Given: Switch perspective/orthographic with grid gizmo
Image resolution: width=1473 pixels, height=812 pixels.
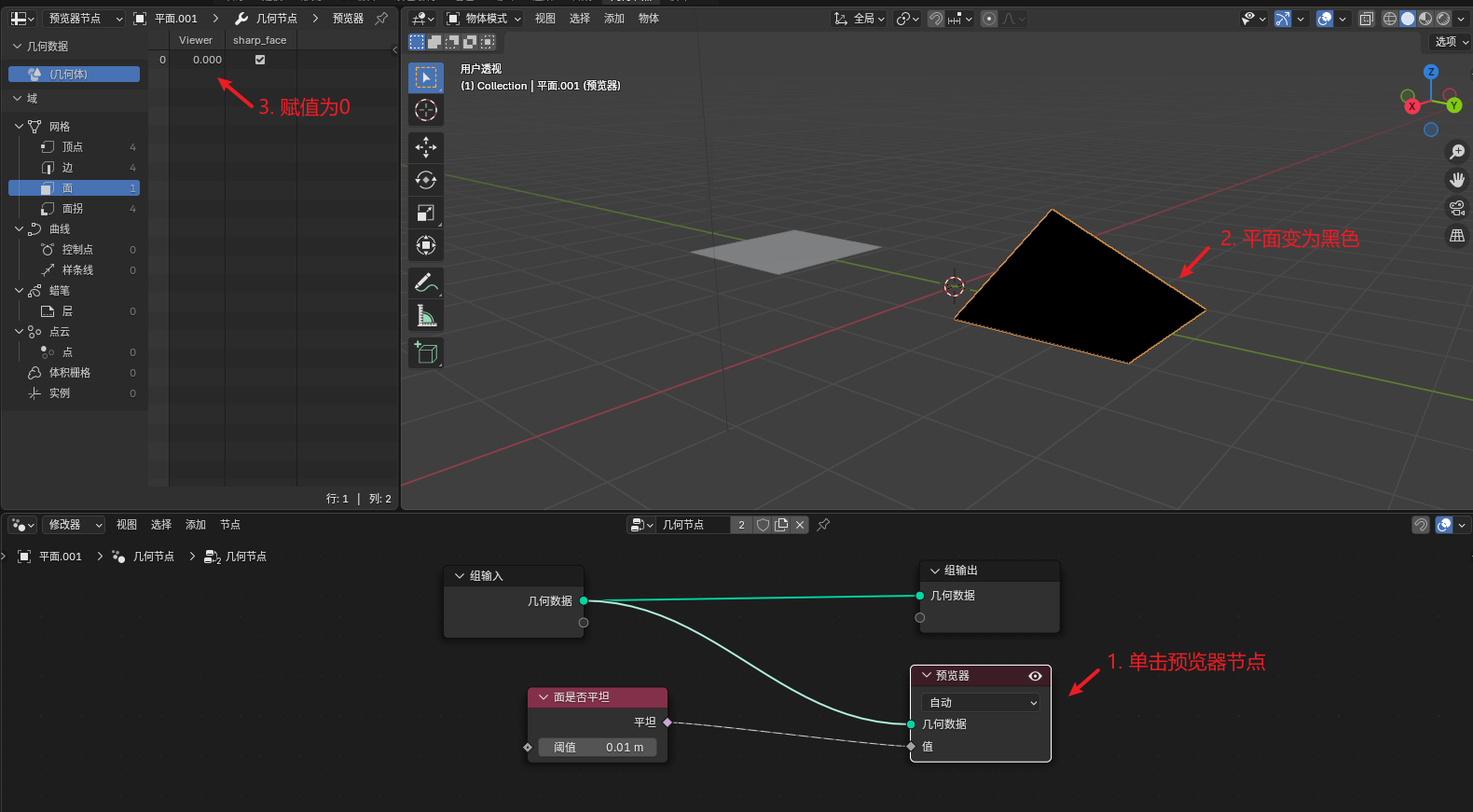Looking at the screenshot, I should pyautogui.click(x=1457, y=236).
